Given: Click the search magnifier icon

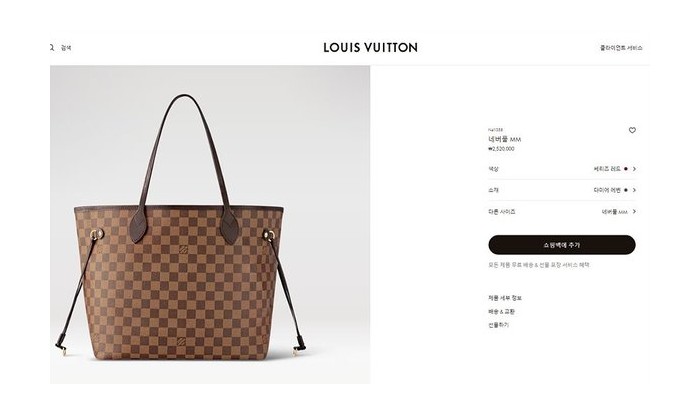Looking at the screenshot, I should pos(52,47).
